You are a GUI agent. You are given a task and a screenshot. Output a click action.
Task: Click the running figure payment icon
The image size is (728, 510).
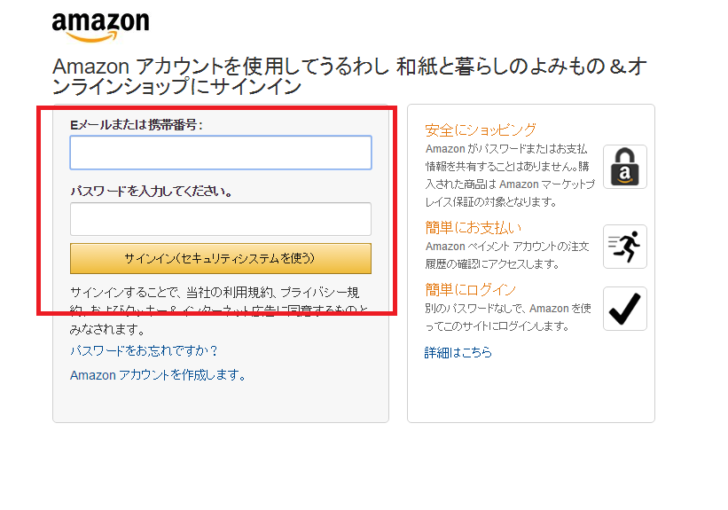[x=625, y=246]
